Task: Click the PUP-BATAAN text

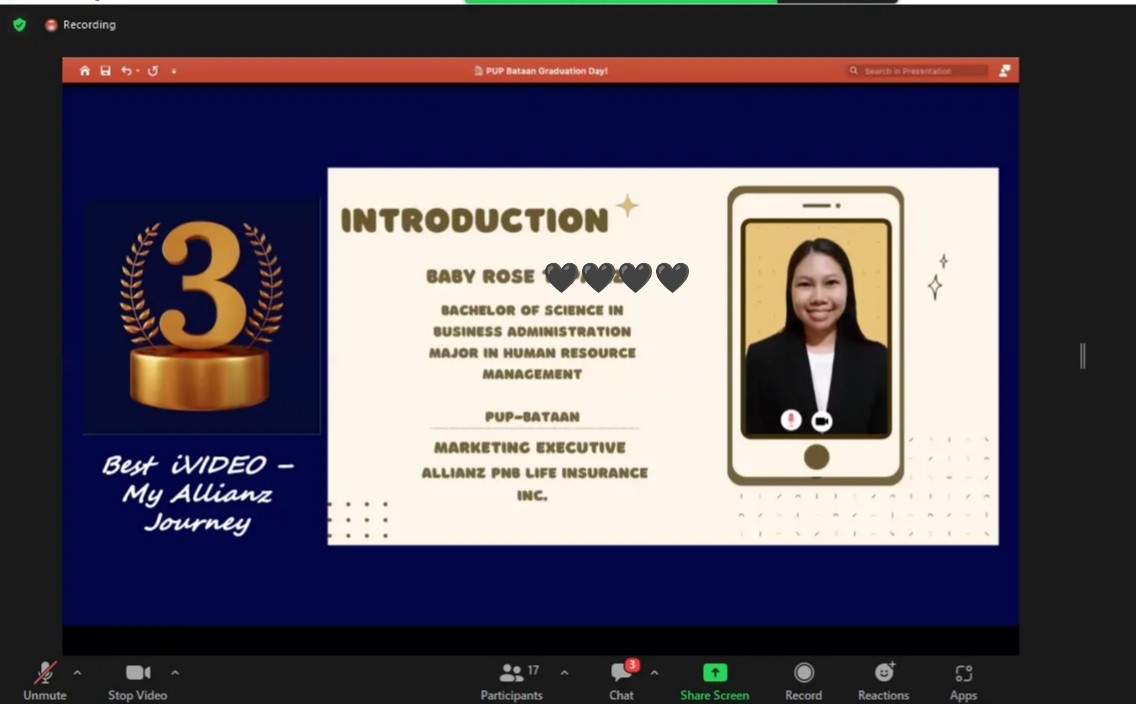Action: pyautogui.click(x=532, y=416)
